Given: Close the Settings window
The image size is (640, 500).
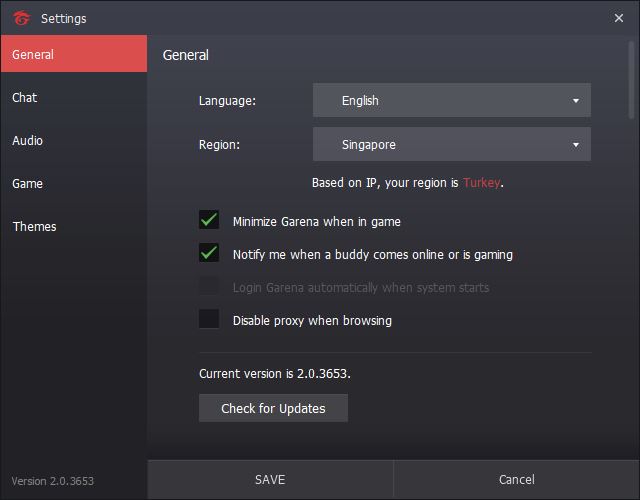Looking at the screenshot, I should pyautogui.click(x=618, y=18).
